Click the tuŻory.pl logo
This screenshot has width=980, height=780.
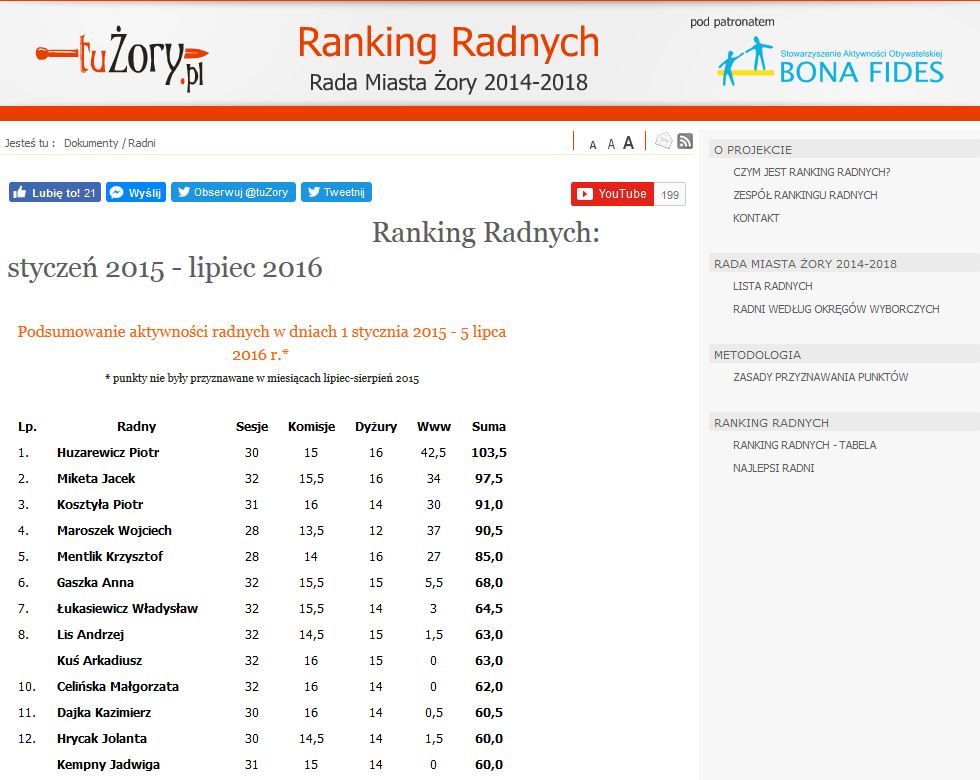(x=122, y=62)
